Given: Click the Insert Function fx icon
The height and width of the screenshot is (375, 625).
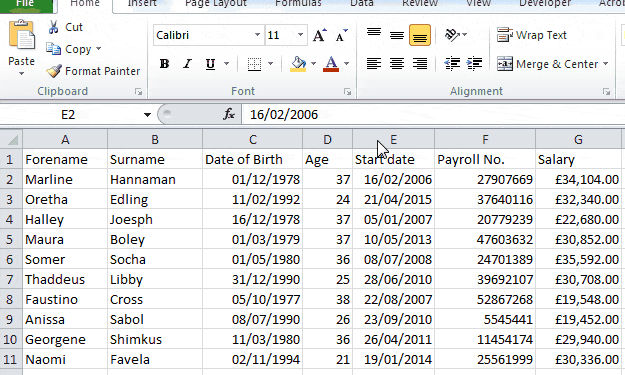Looking at the screenshot, I should (x=229, y=114).
